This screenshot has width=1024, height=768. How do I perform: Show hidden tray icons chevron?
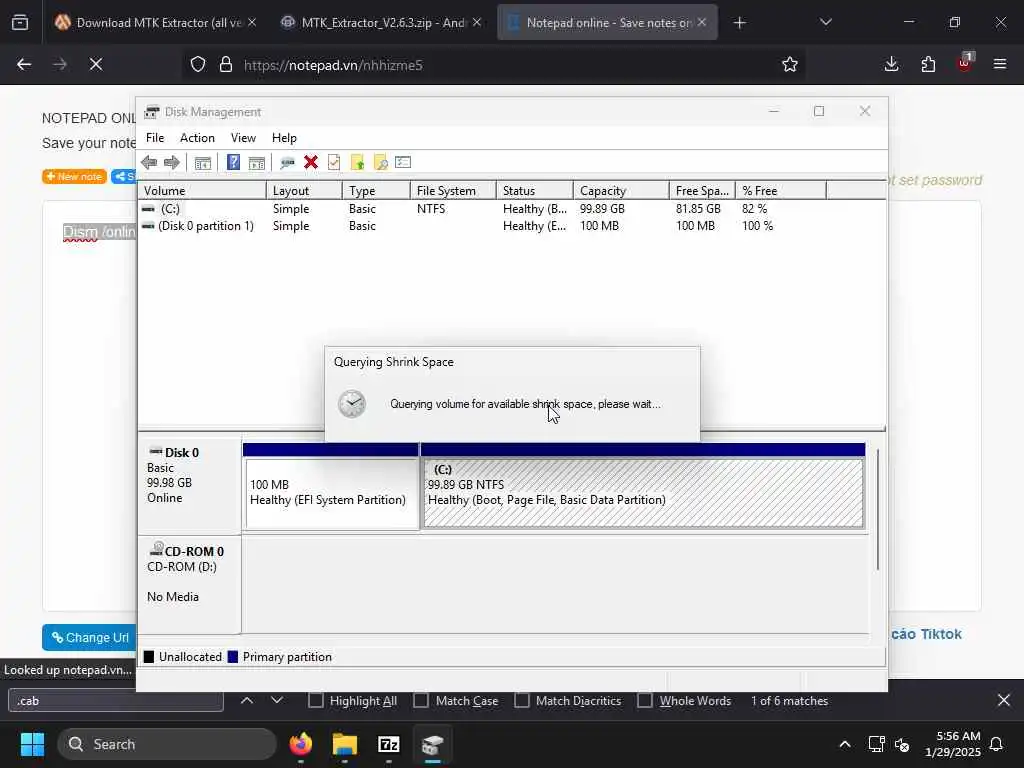point(844,744)
